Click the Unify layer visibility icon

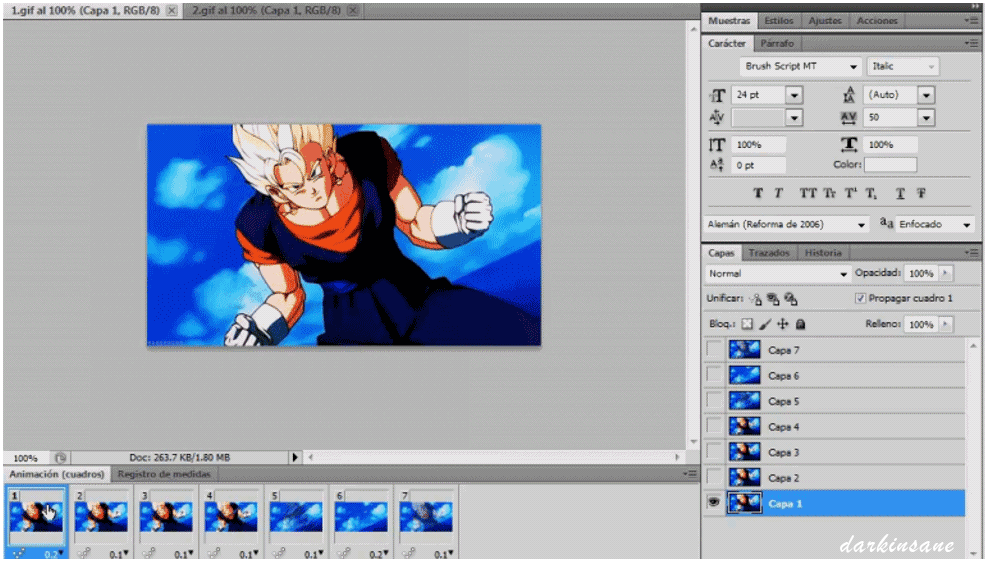click(773, 299)
